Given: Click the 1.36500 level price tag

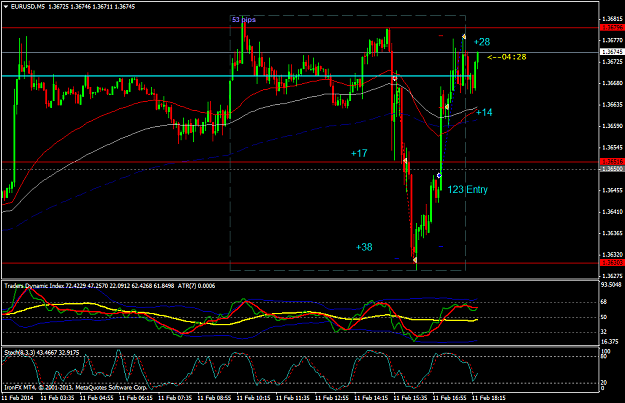Looking at the screenshot, I should (x=611, y=169).
